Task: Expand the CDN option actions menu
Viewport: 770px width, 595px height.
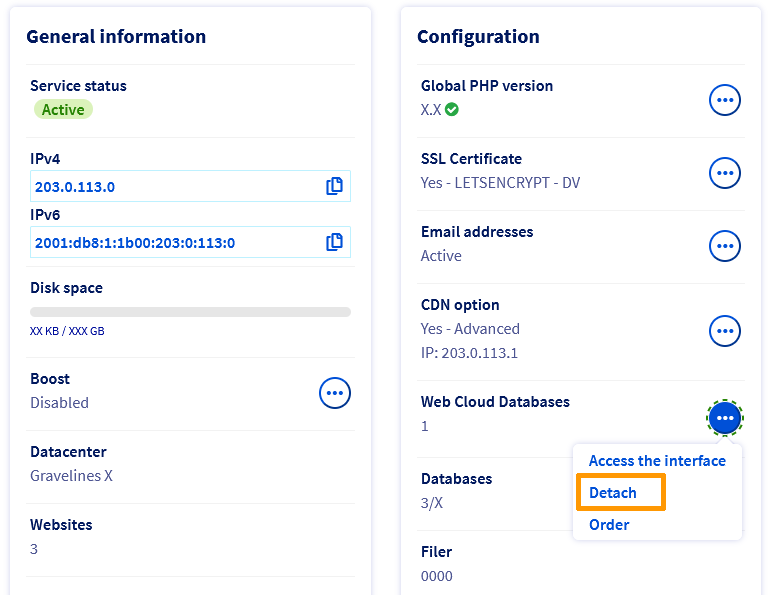Action: click(725, 330)
